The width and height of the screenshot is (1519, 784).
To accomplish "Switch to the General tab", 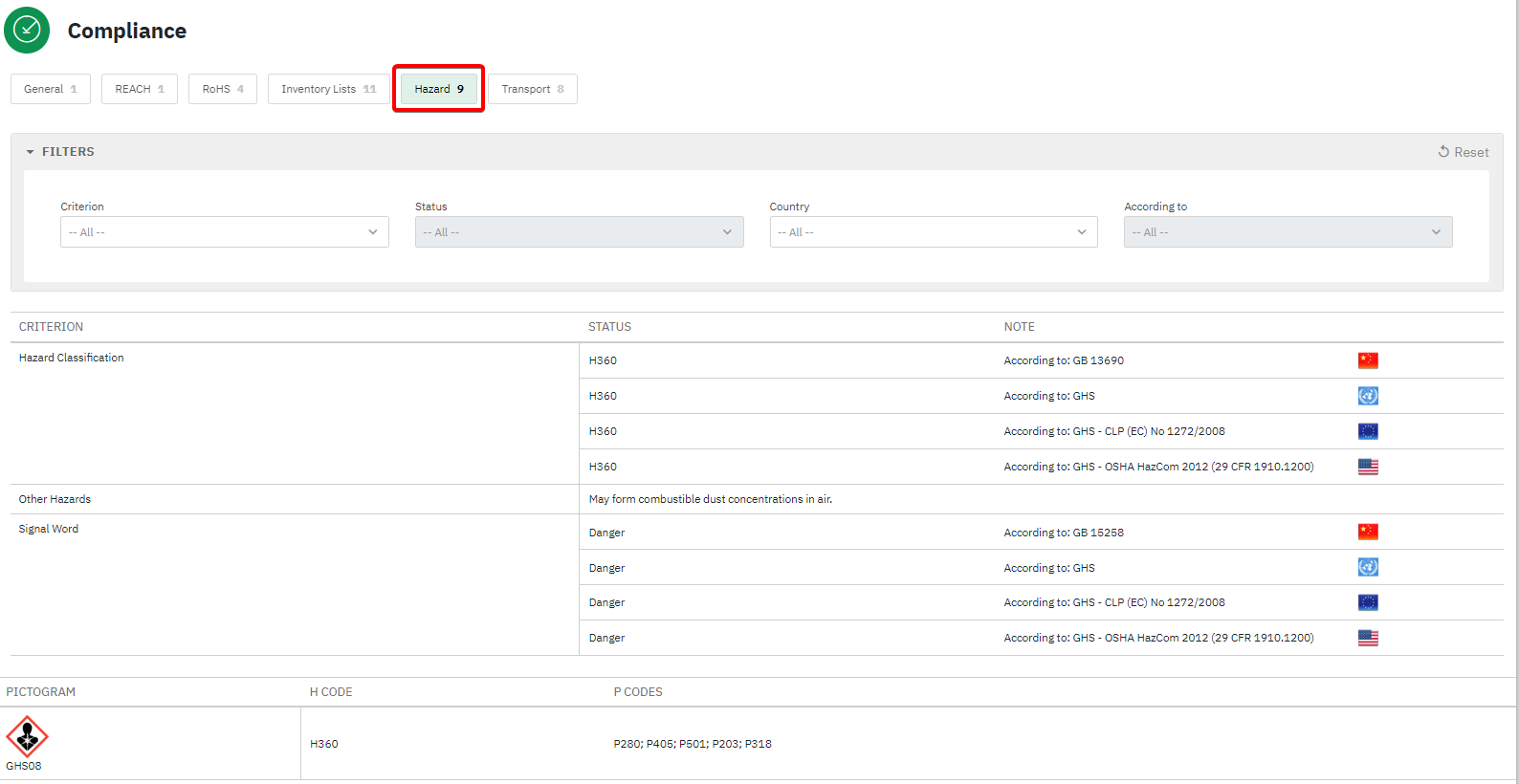I will [51, 89].
